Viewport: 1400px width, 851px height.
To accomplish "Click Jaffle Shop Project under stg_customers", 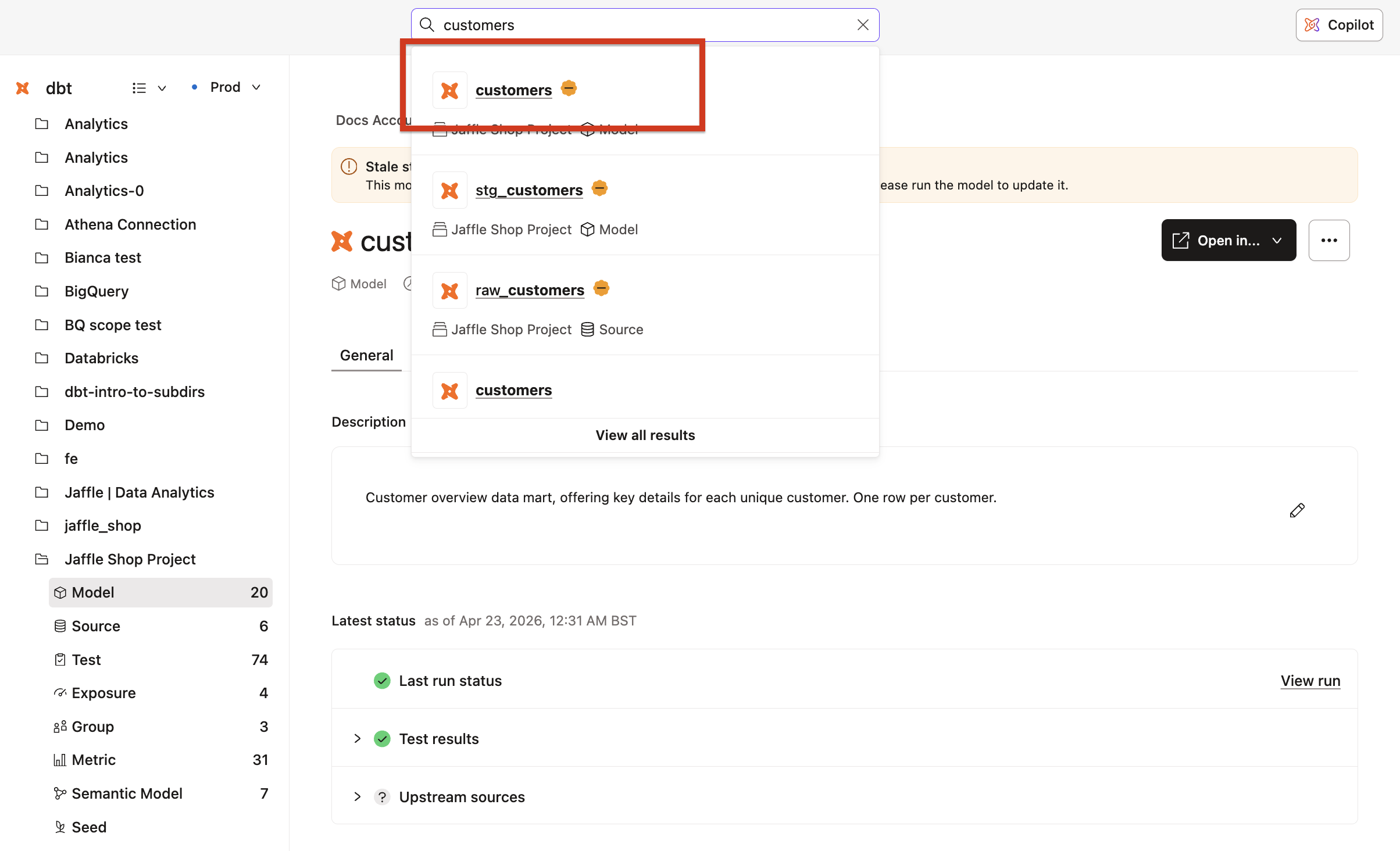I will tap(512, 230).
